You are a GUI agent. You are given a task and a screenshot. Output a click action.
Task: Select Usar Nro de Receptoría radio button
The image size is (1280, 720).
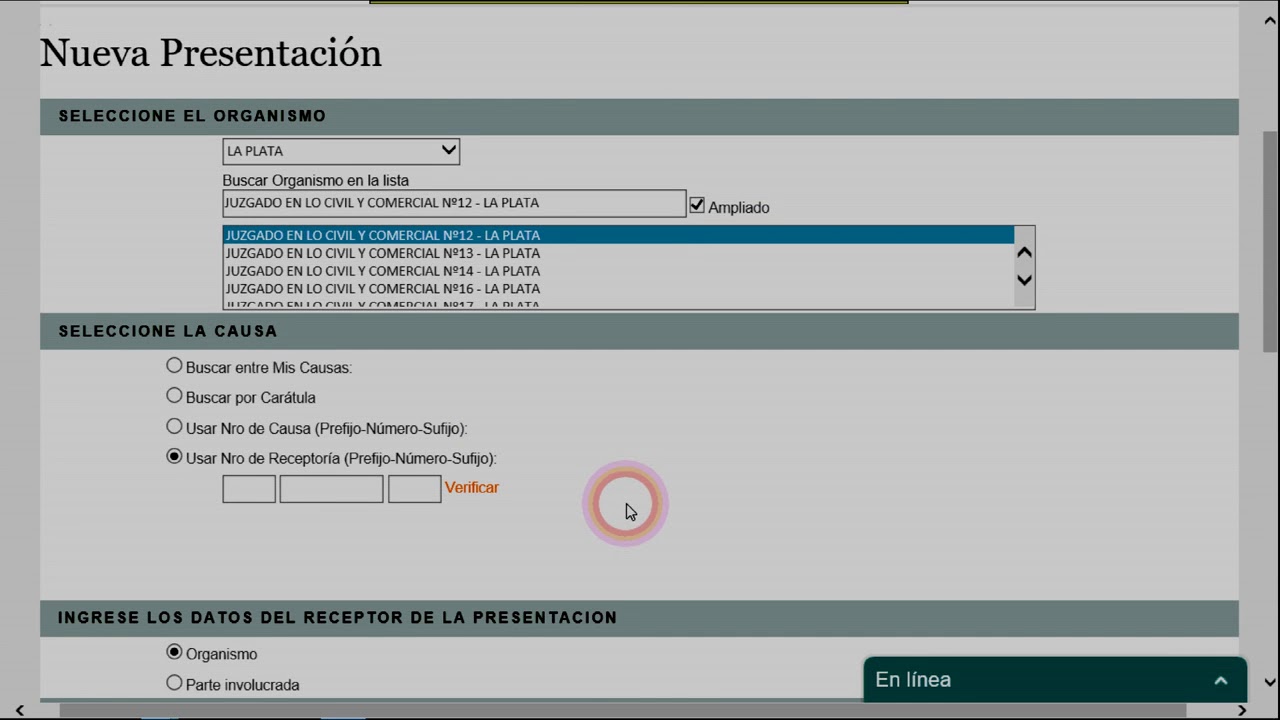tap(174, 457)
